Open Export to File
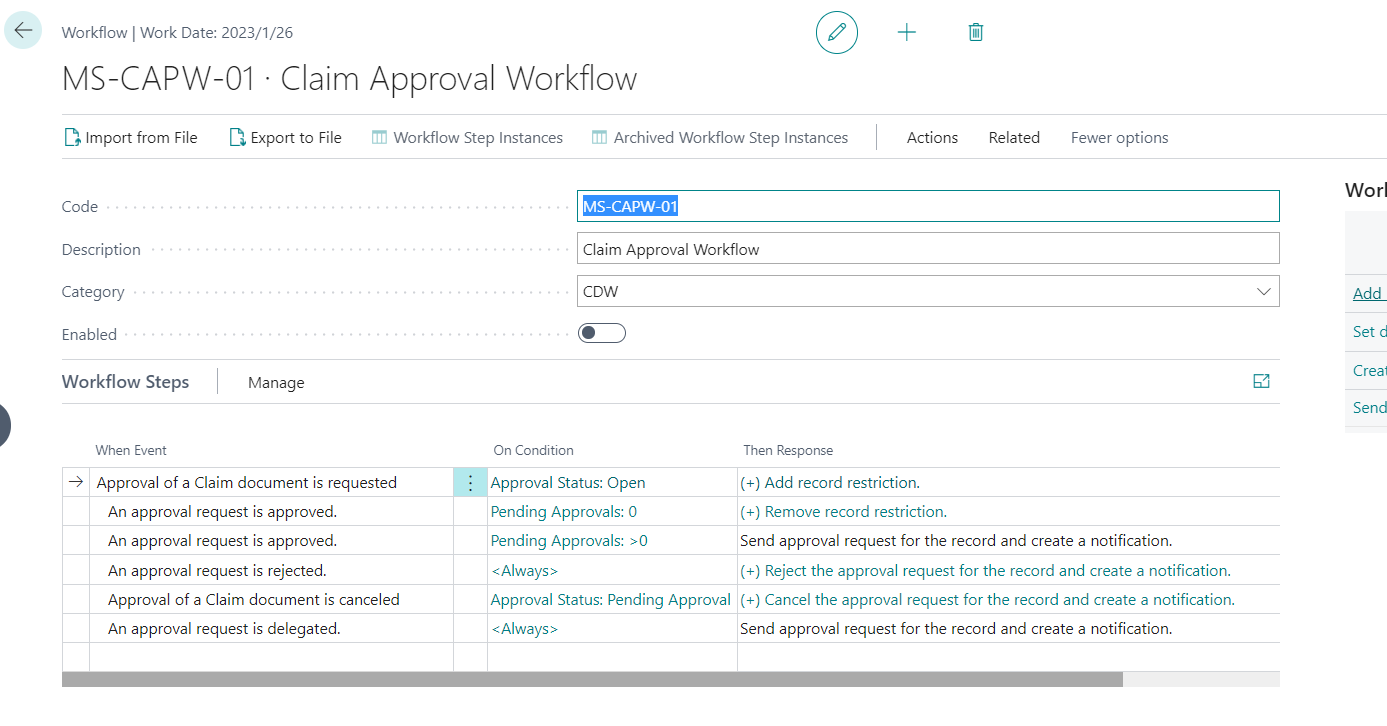 tap(284, 137)
